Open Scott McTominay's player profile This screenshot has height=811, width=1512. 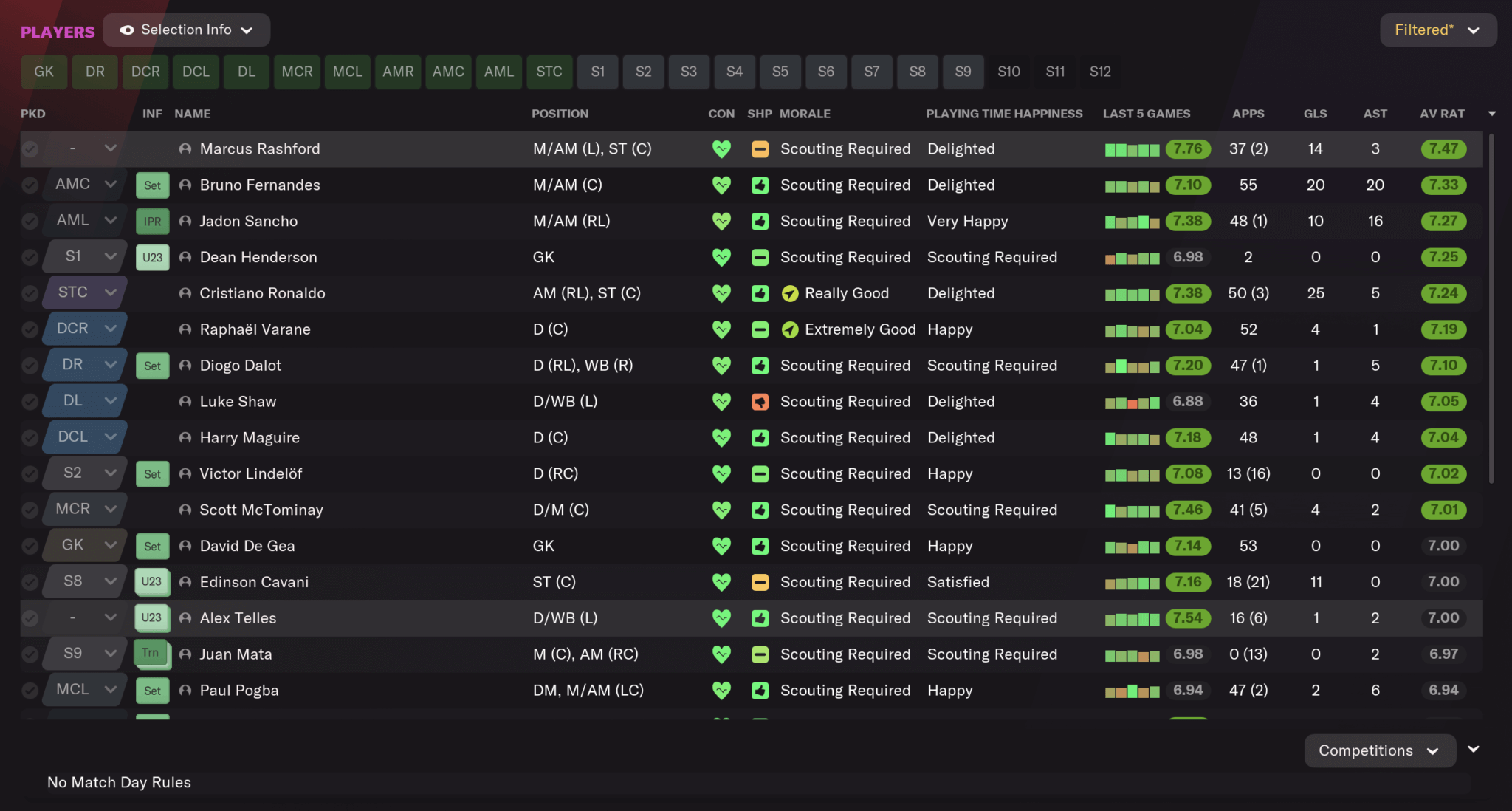pyautogui.click(x=261, y=510)
